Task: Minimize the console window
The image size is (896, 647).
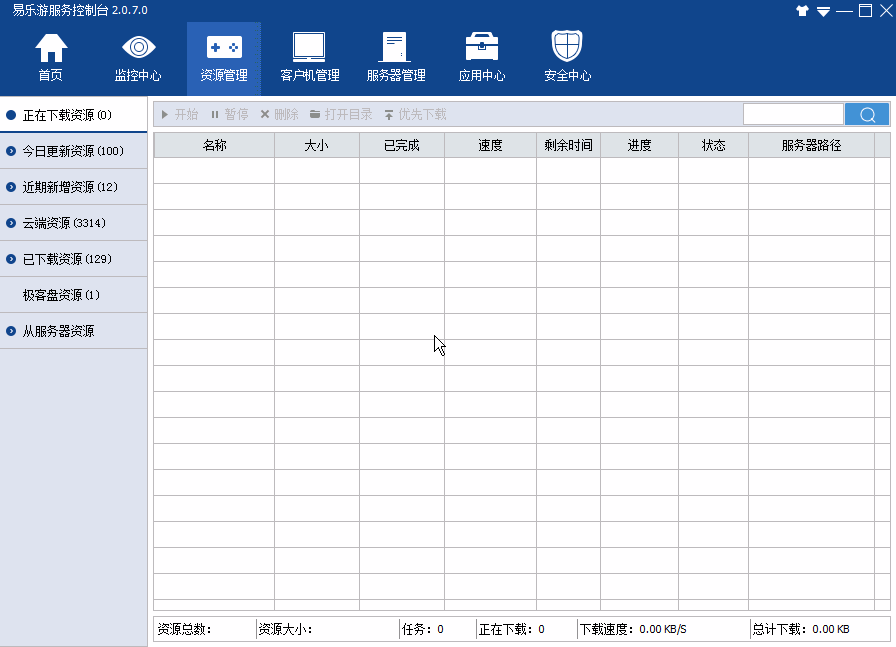Action: [x=844, y=11]
